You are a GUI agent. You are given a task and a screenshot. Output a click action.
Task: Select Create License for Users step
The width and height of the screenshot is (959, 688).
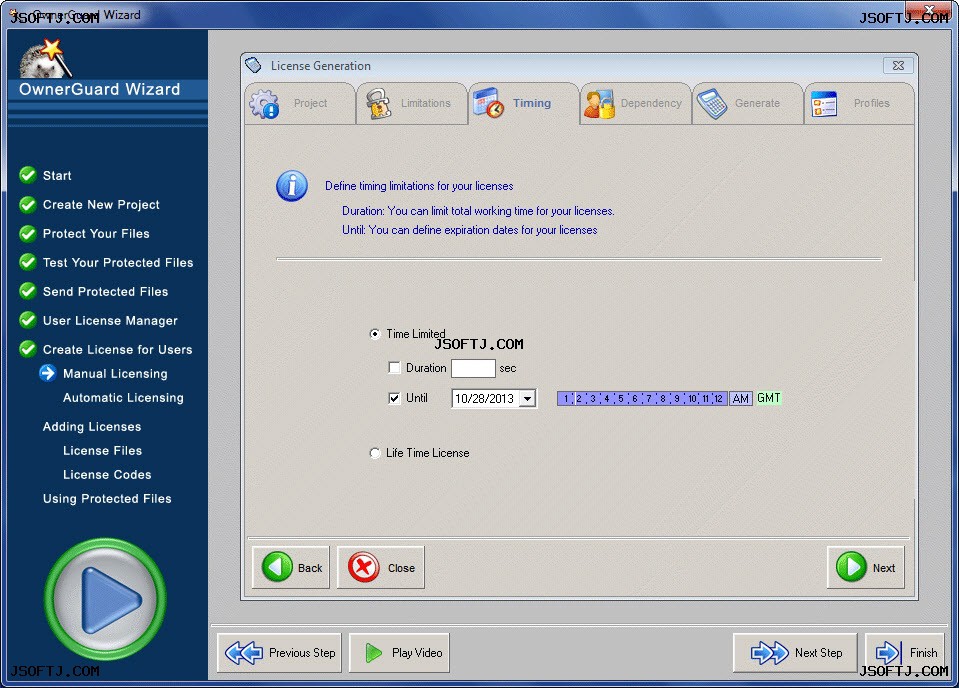pos(117,350)
